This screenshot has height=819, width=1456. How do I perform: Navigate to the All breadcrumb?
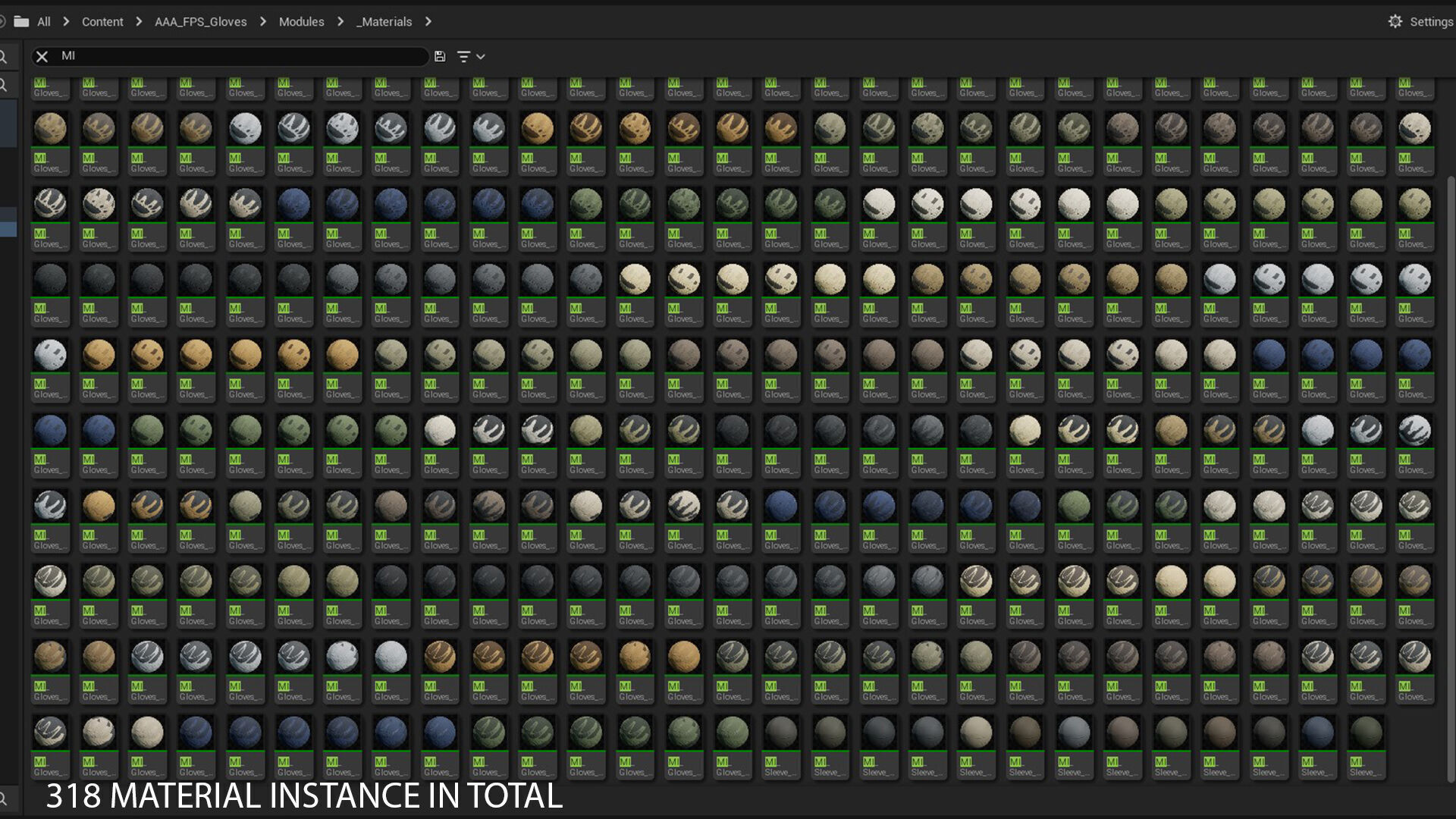44,22
